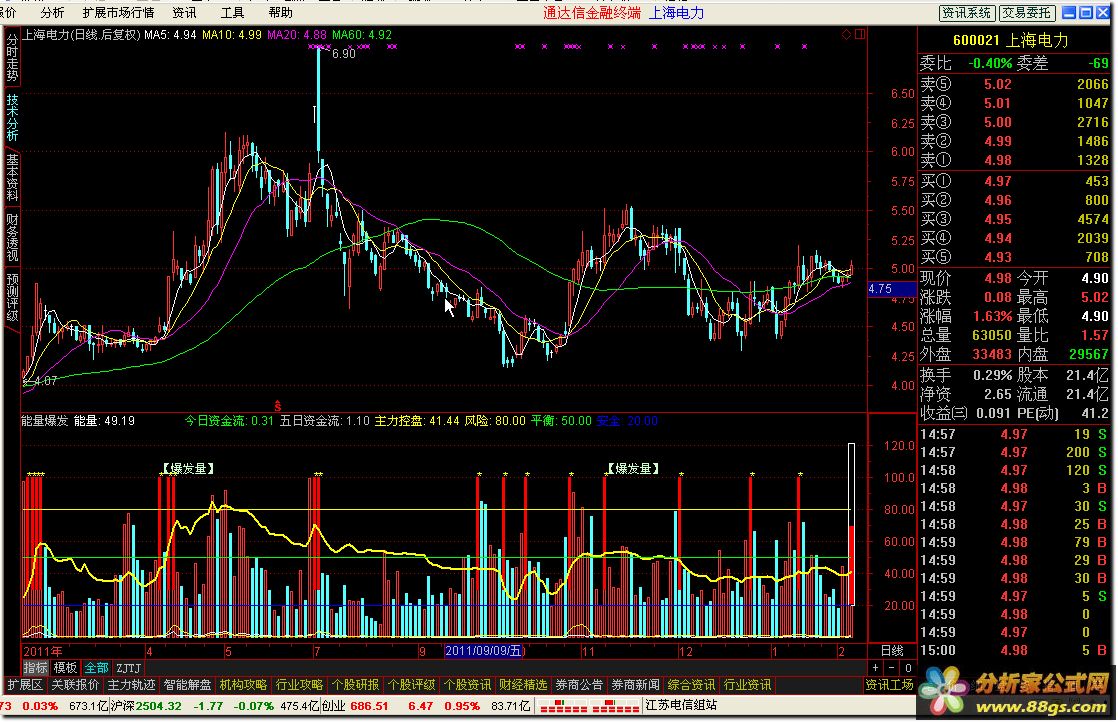The width and height of the screenshot is (1118, 722).
Task: Click the 买① price 4.97 row
Action: 1015,181
